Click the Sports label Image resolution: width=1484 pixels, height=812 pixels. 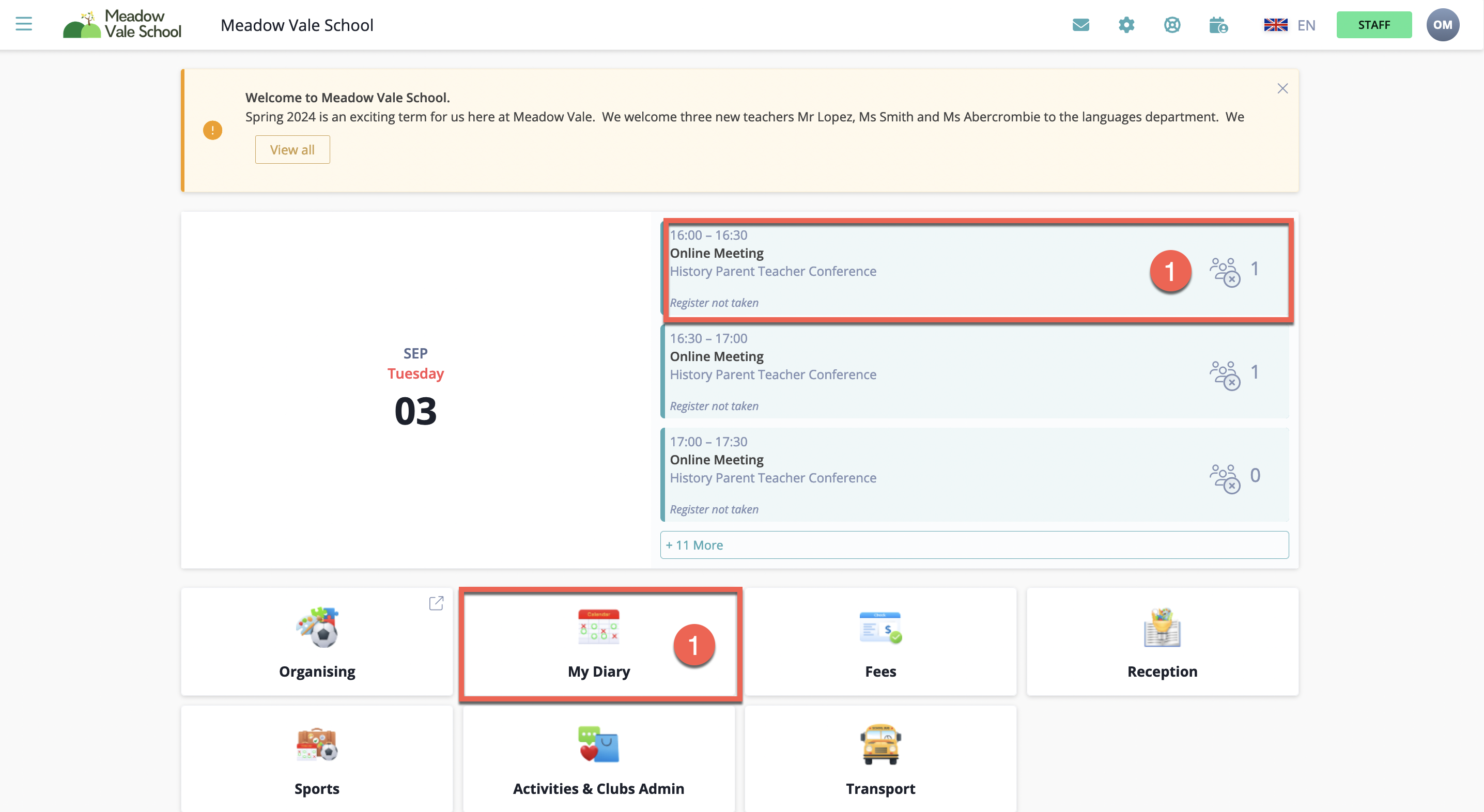point(317,789)
